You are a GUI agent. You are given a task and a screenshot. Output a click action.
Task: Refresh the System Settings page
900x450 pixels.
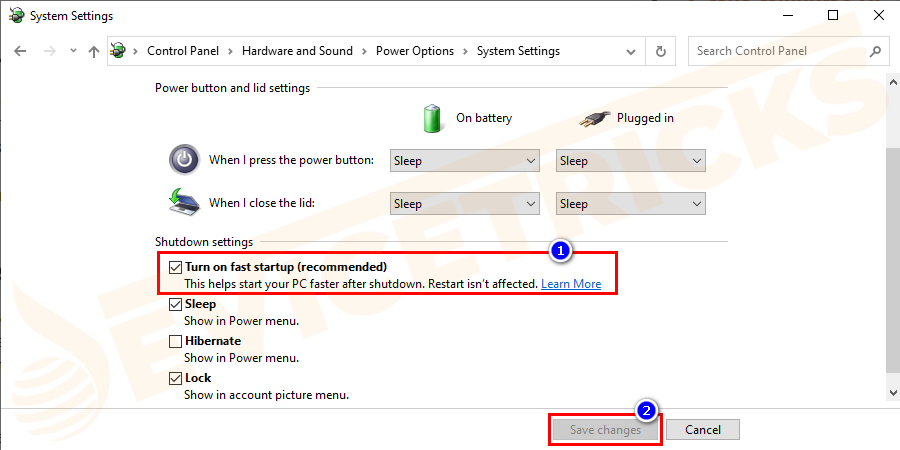tap(660, 51)
